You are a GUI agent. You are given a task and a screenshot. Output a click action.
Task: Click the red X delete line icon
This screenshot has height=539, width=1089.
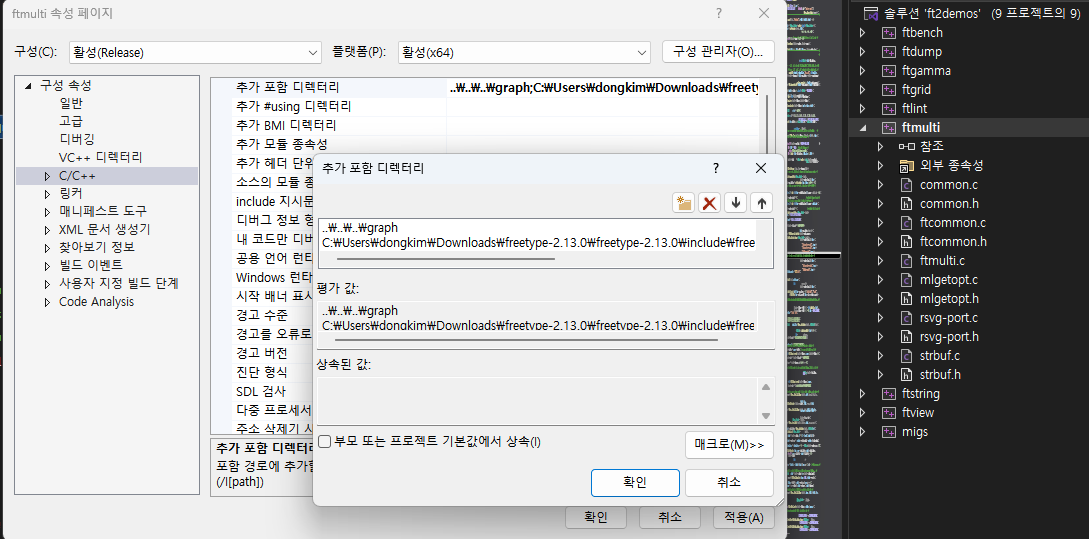(709, 203)
